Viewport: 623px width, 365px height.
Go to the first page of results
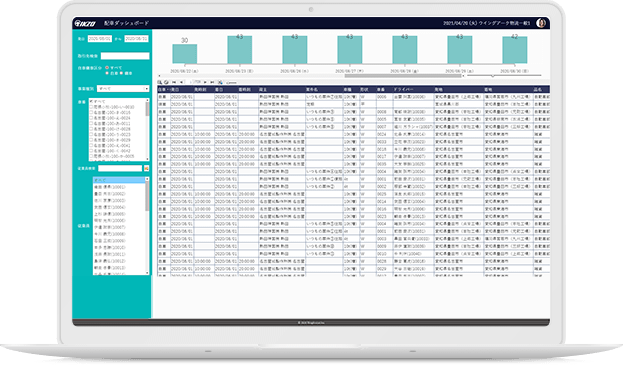(174, 82)
